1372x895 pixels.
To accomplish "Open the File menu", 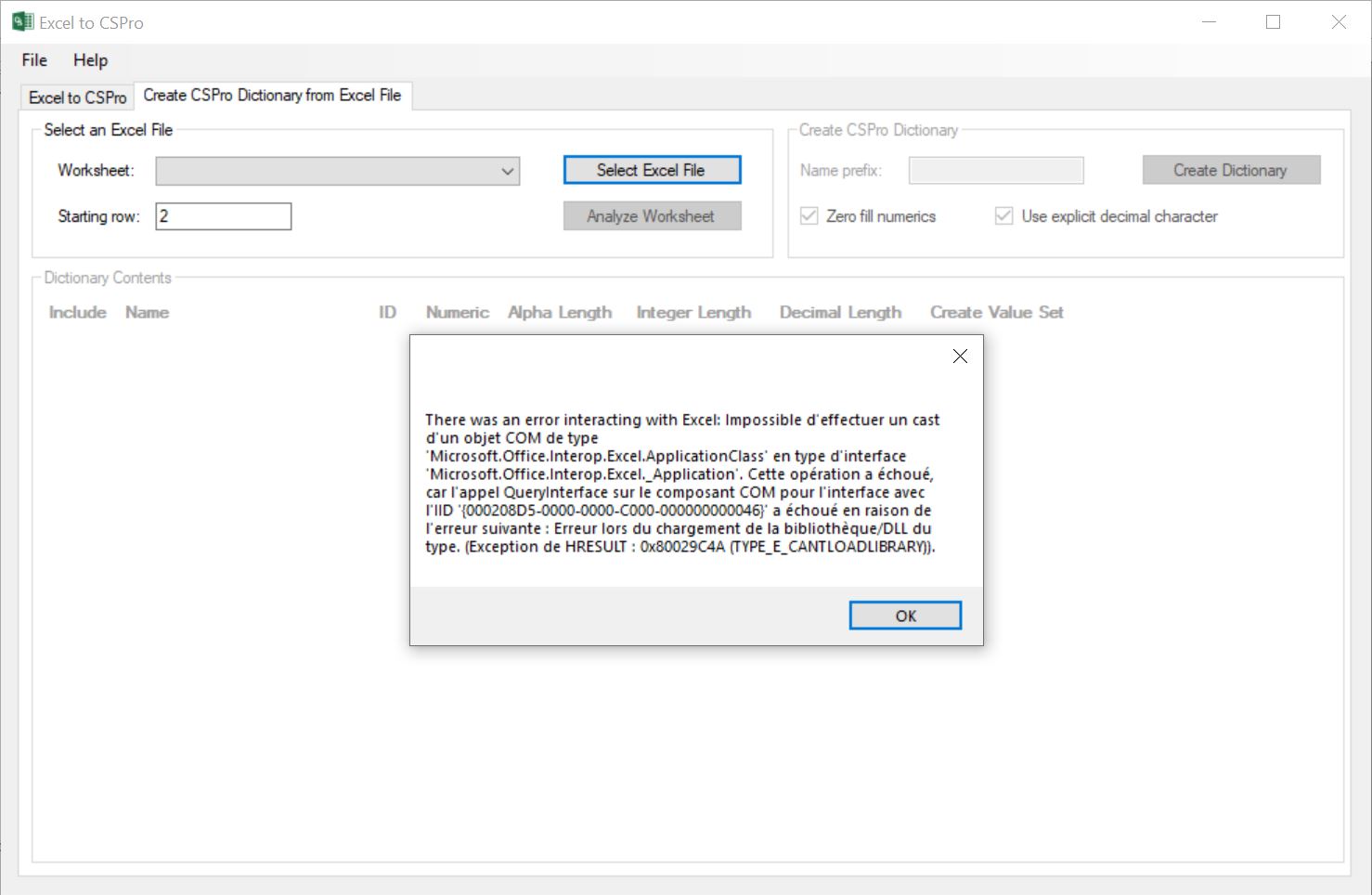I will point(34,60).
